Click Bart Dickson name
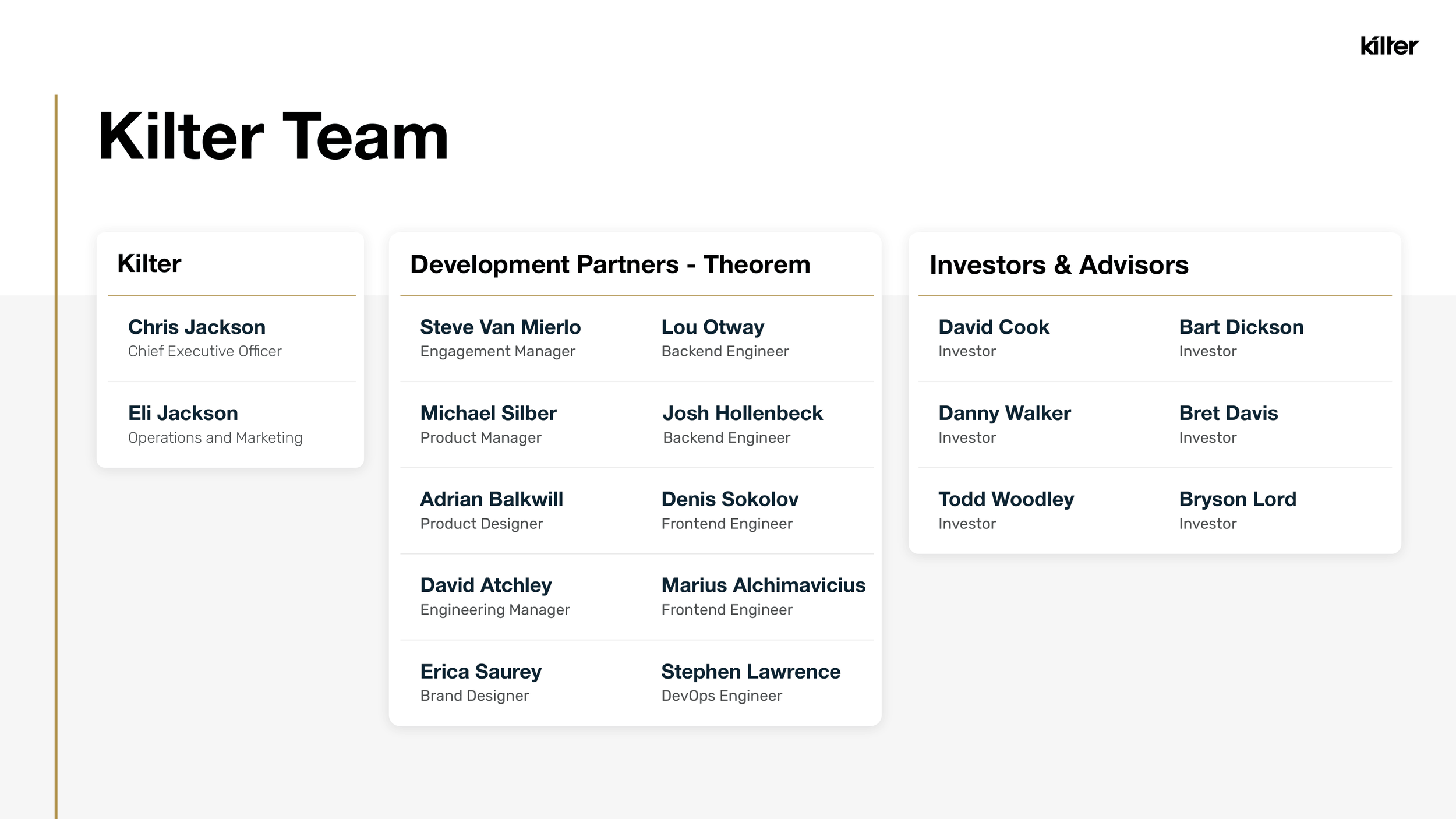The width and height of the screenshot is (1456, 819). pyautogui.click(x=1241, y=327)
